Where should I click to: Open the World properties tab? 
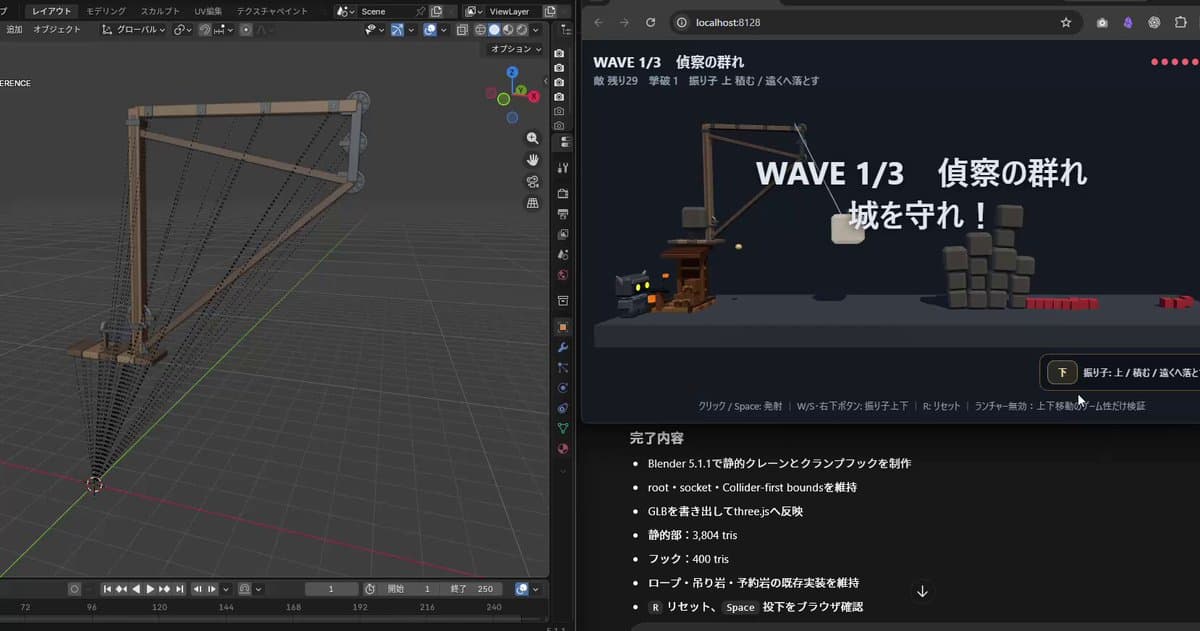point(563,275)
